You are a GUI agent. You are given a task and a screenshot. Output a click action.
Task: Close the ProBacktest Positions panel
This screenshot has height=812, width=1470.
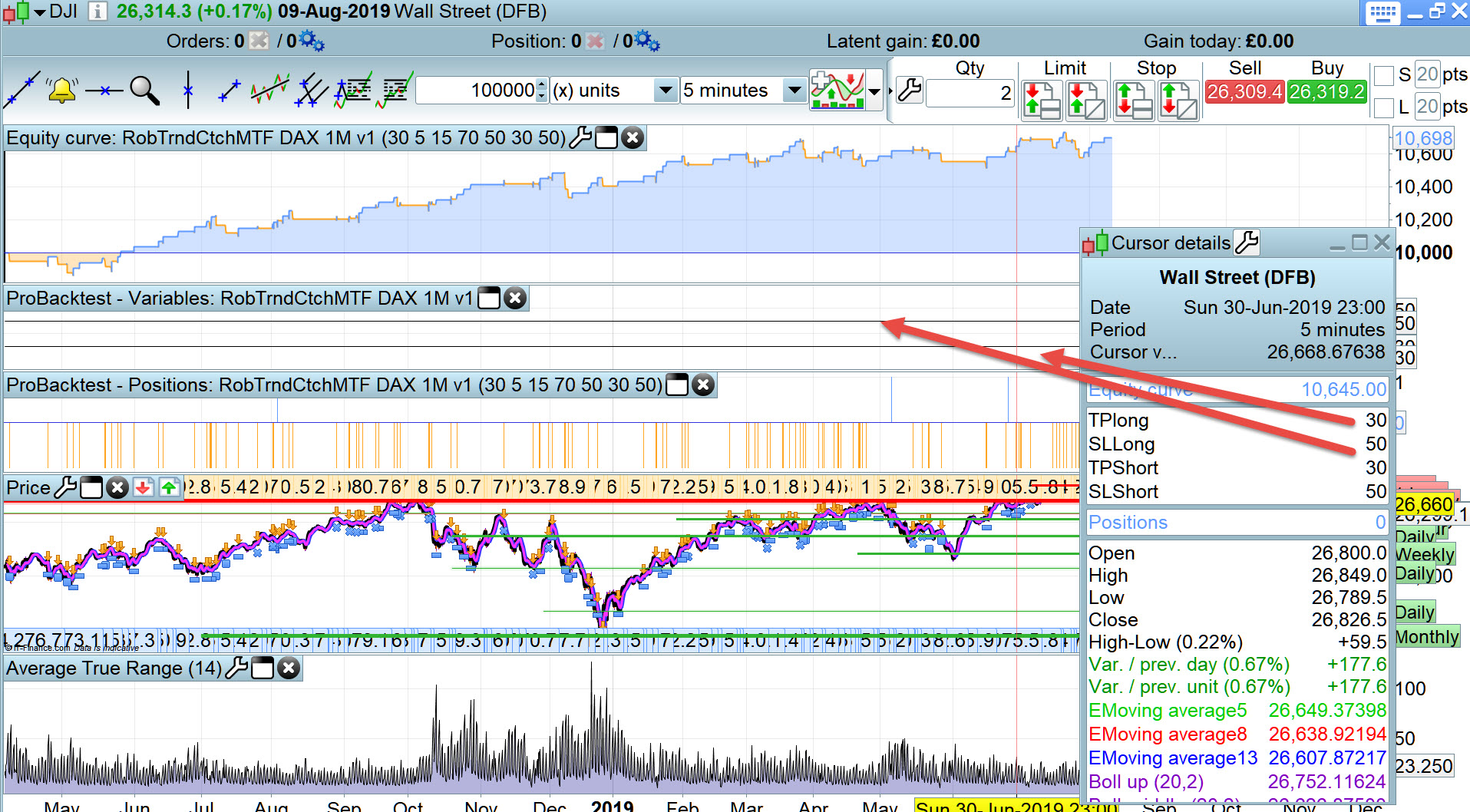pyautogui.click(x=703, y=385)
